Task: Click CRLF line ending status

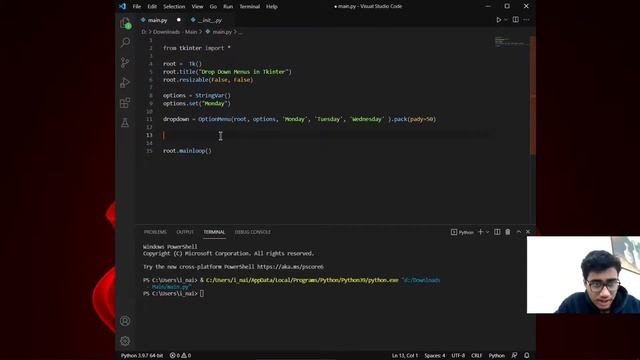Action: click(477, 356)
